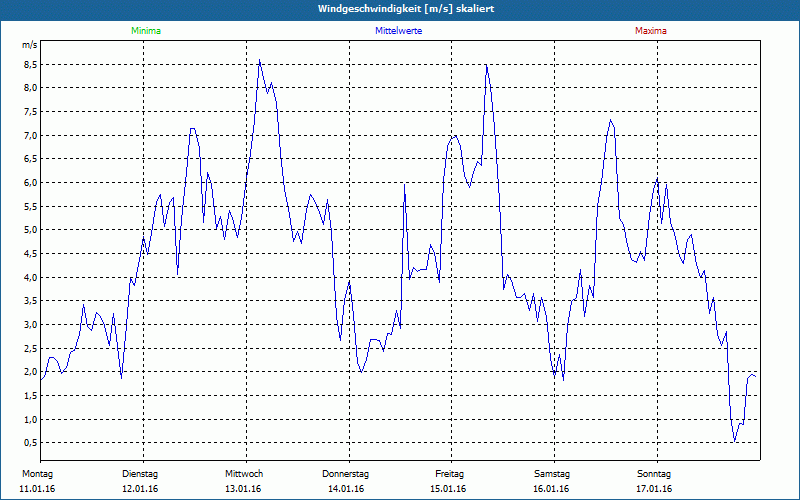800x500 pixels.
Task: Click the Dienstag day label
Action: [x=140, y=474]
